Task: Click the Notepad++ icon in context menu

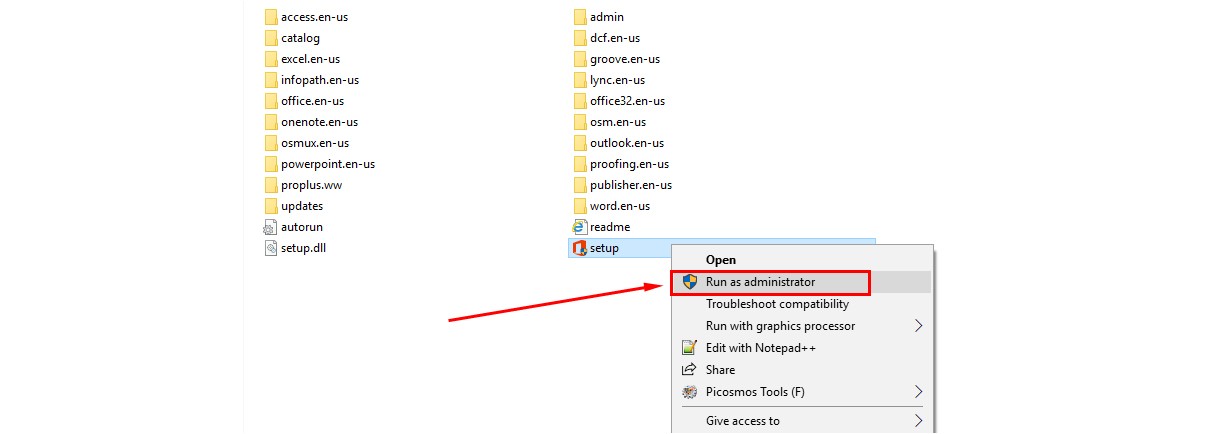Action: pyautogui.click(x=689, y=348)
